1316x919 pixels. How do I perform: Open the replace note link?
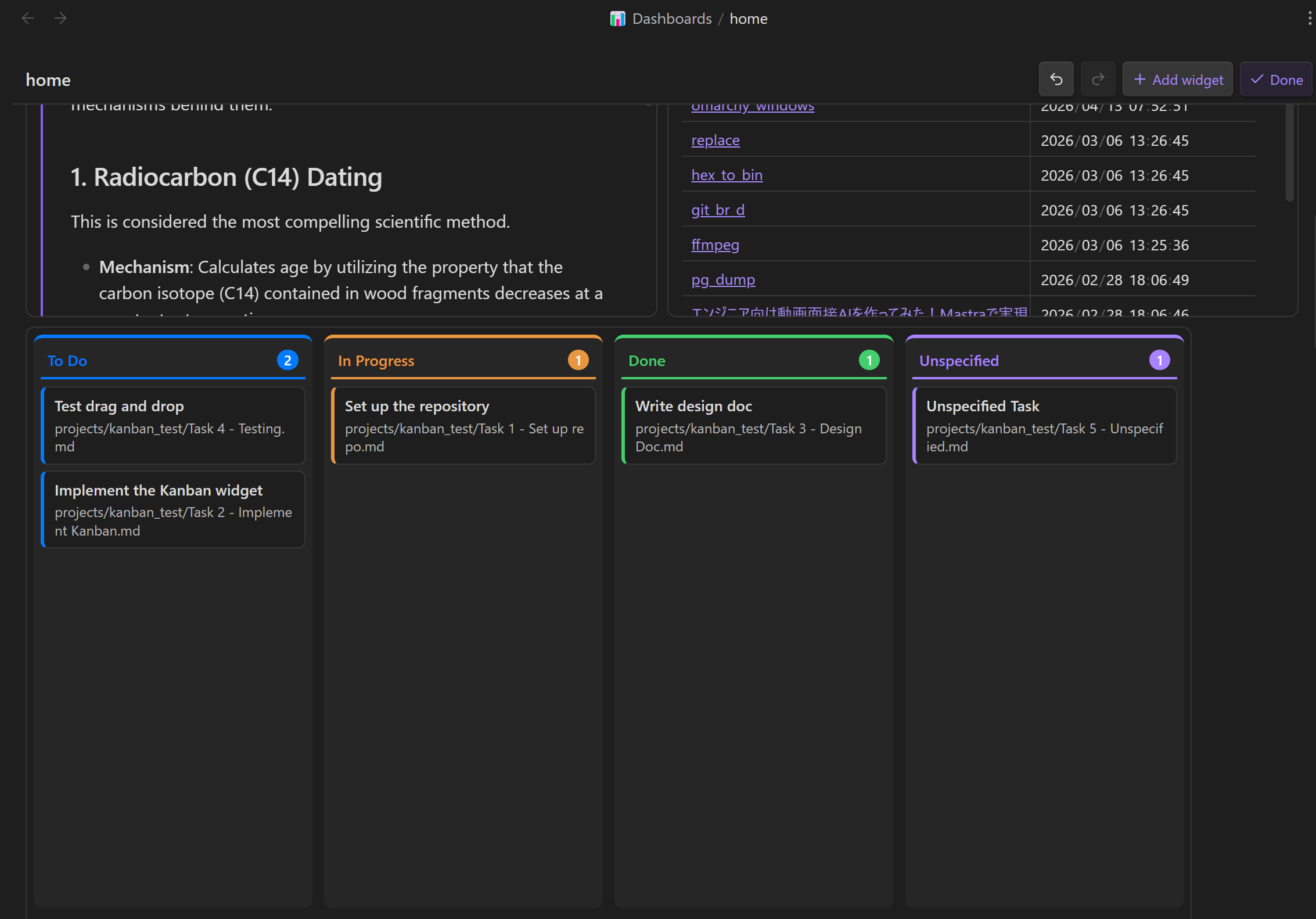[715, 141]
